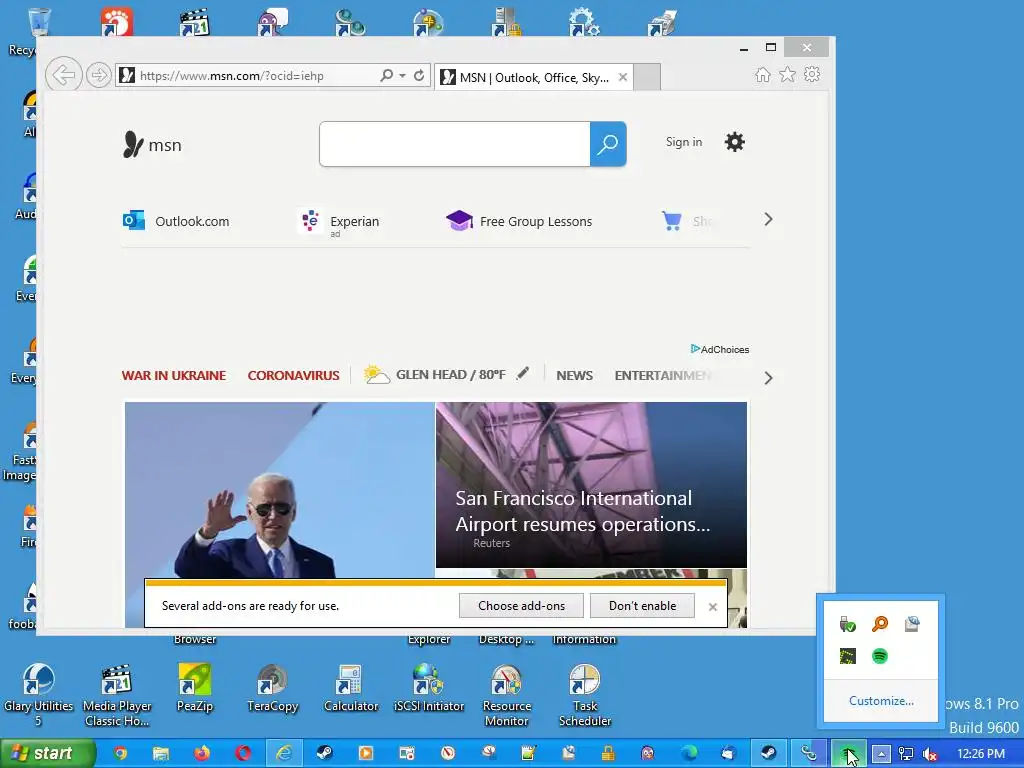
Task: Click the network tray icon
Action: point(906,754)
